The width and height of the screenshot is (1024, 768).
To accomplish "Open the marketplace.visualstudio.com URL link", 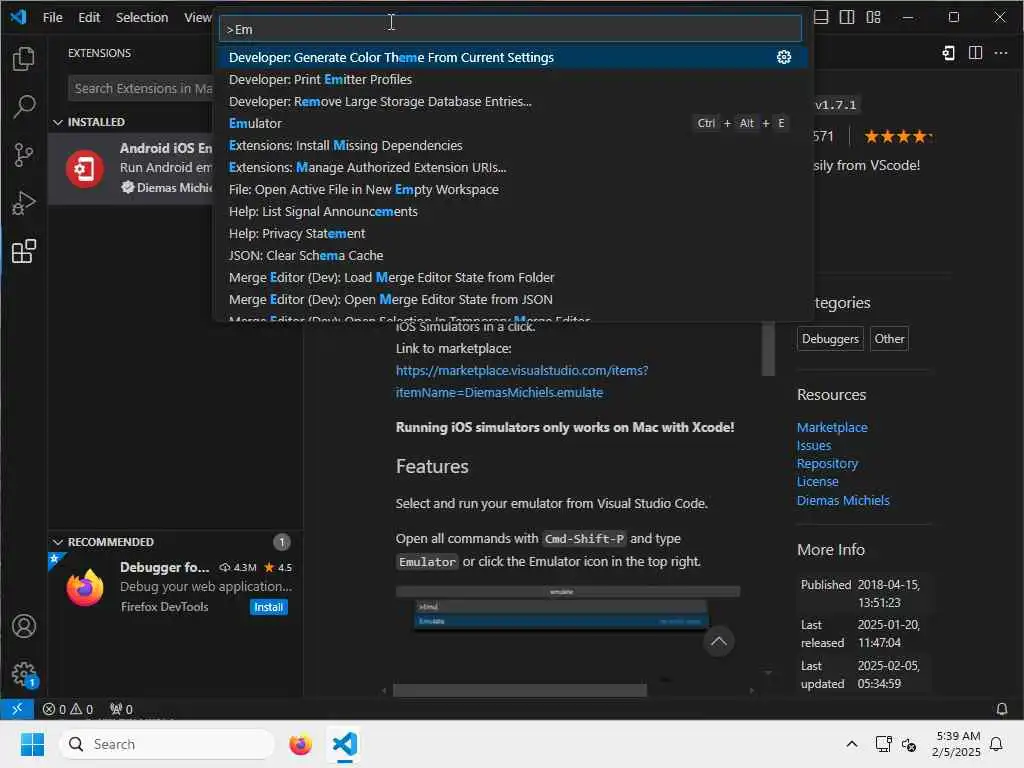I will click(x=522, y=381).
